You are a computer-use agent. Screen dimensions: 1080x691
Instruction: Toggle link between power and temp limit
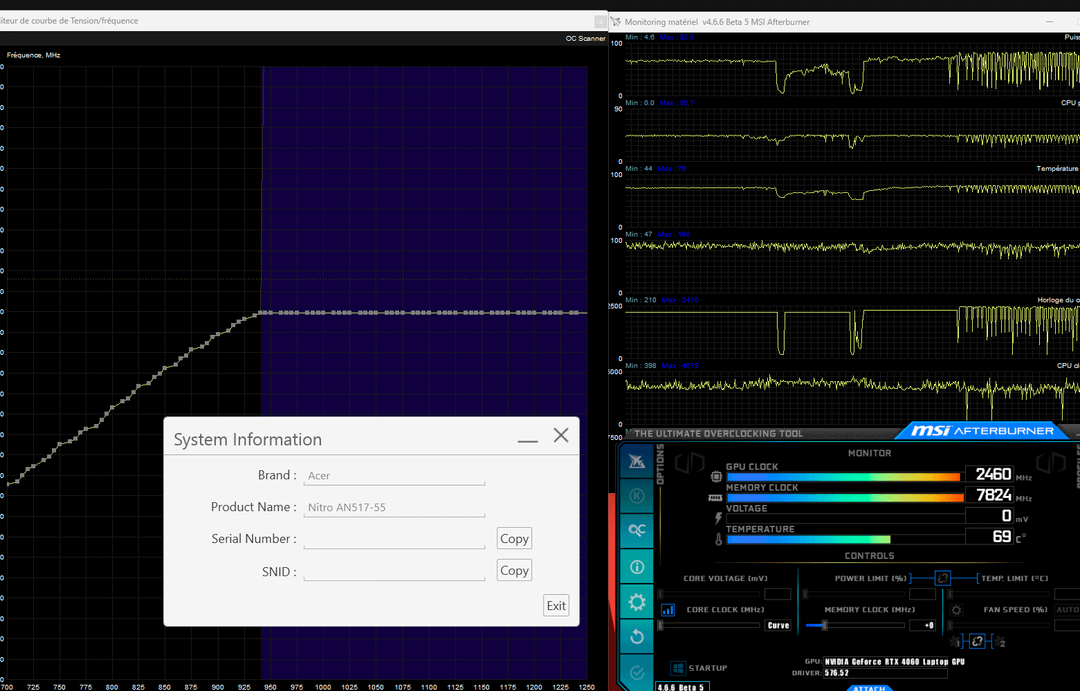942,578
